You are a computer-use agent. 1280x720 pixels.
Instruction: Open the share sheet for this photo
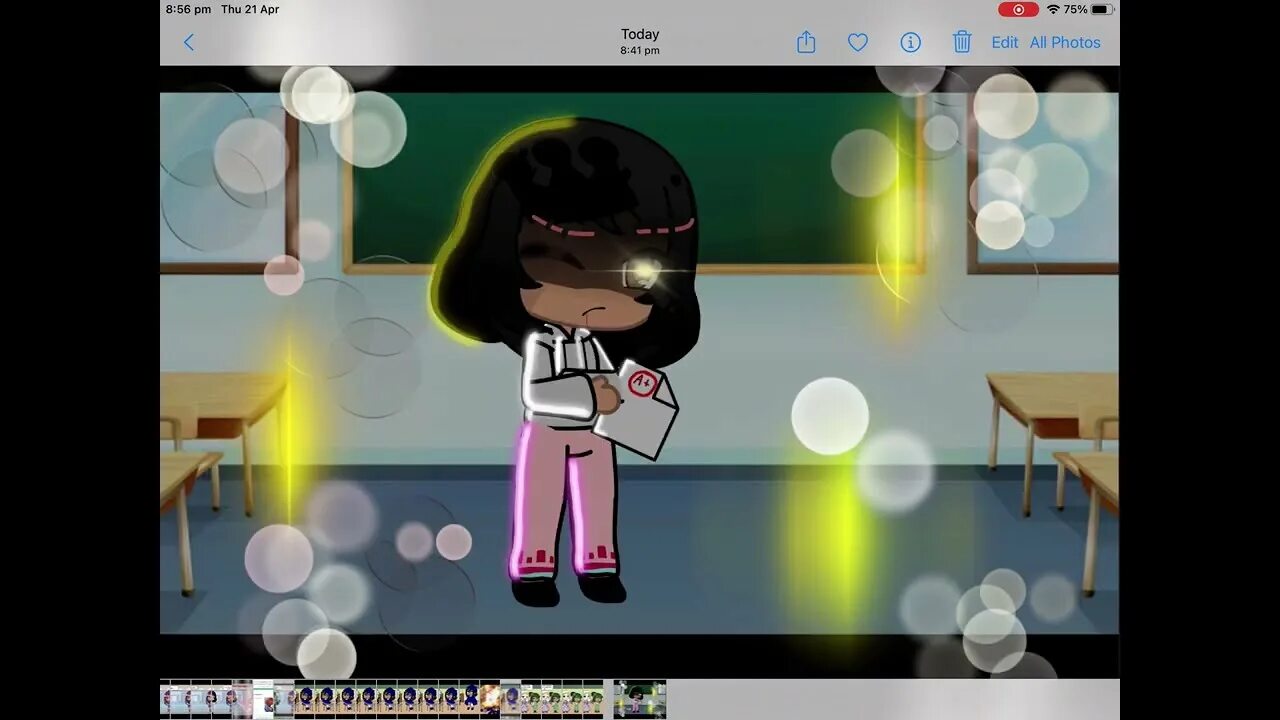806,42
